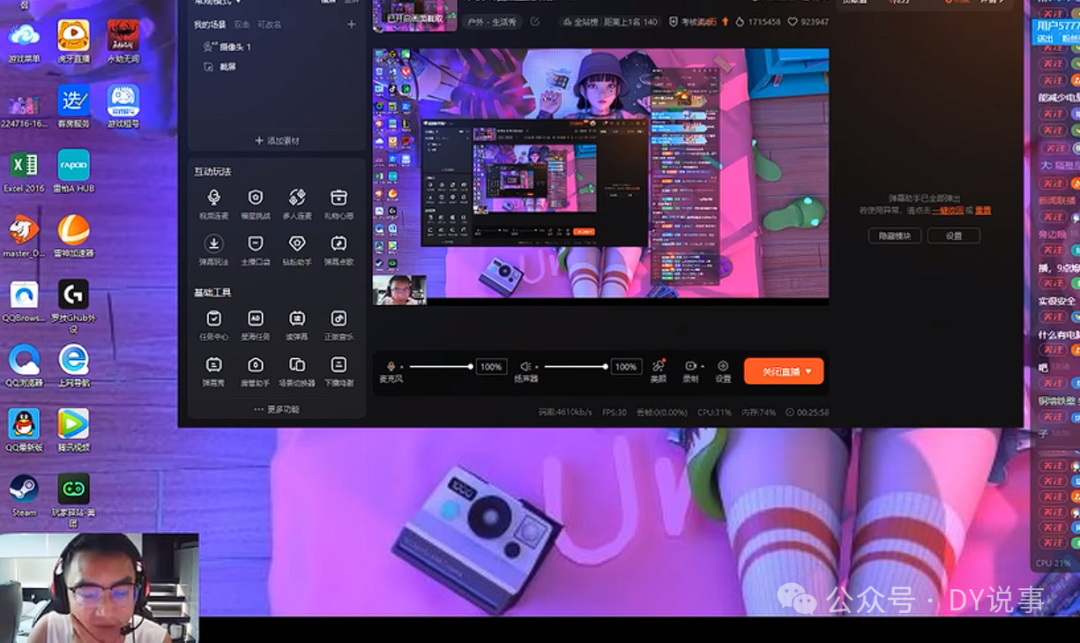The width and height of the screenshot is (1080, 643).
Task: Open the record options dropdown arrow
Action: tap(702, 366)
